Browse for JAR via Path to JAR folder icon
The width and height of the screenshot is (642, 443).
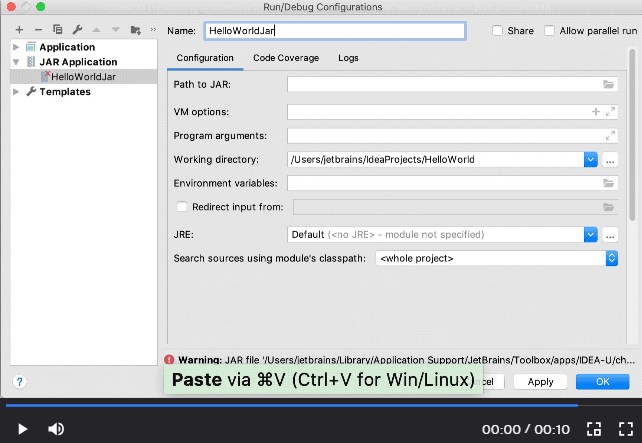(608, 84)
